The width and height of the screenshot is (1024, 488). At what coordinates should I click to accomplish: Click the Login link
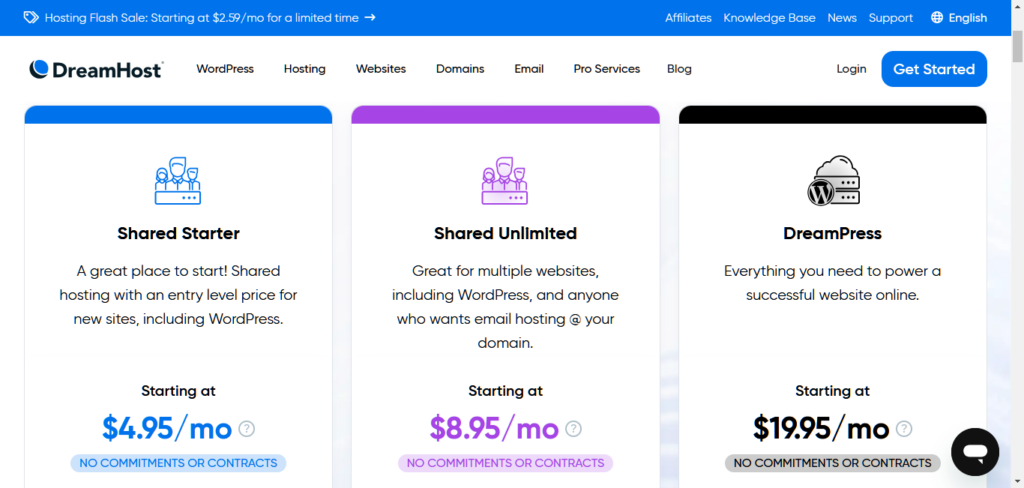point(852,69)
